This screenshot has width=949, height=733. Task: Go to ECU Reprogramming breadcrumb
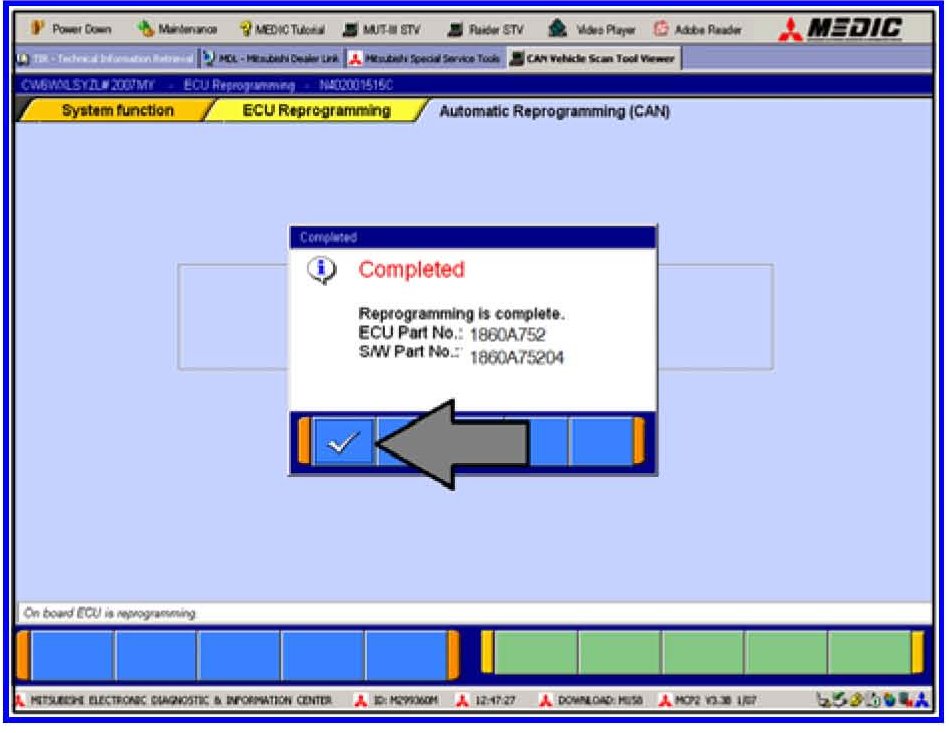pos(316,111)
